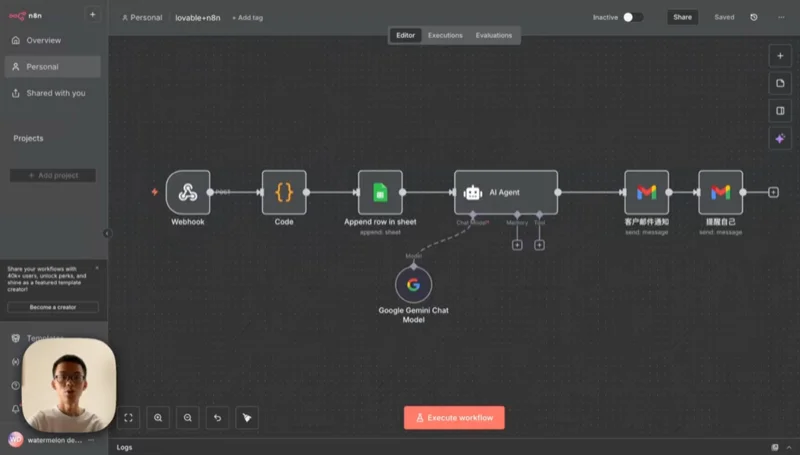Open the Append row in sheet node
Screen dimensions: 800x455
coord(380,192)
